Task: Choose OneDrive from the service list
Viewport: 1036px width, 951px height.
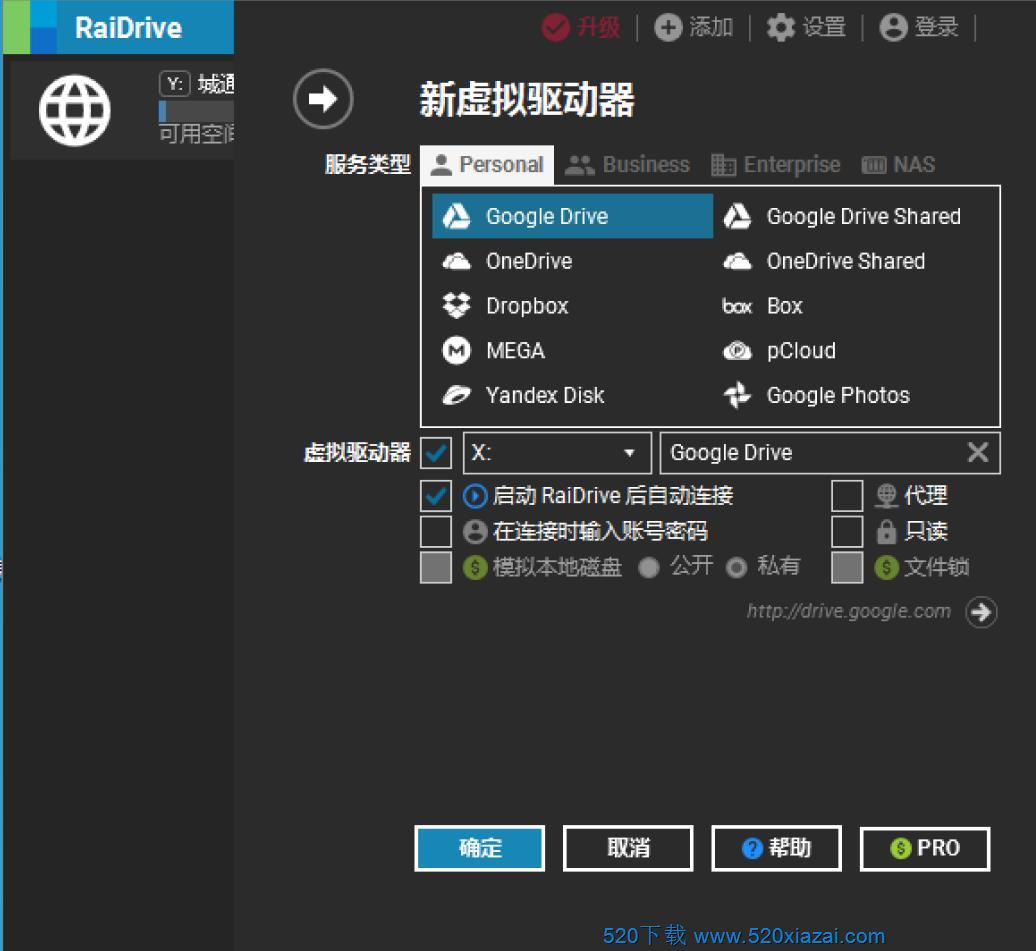Action: [x=572, y=261]
